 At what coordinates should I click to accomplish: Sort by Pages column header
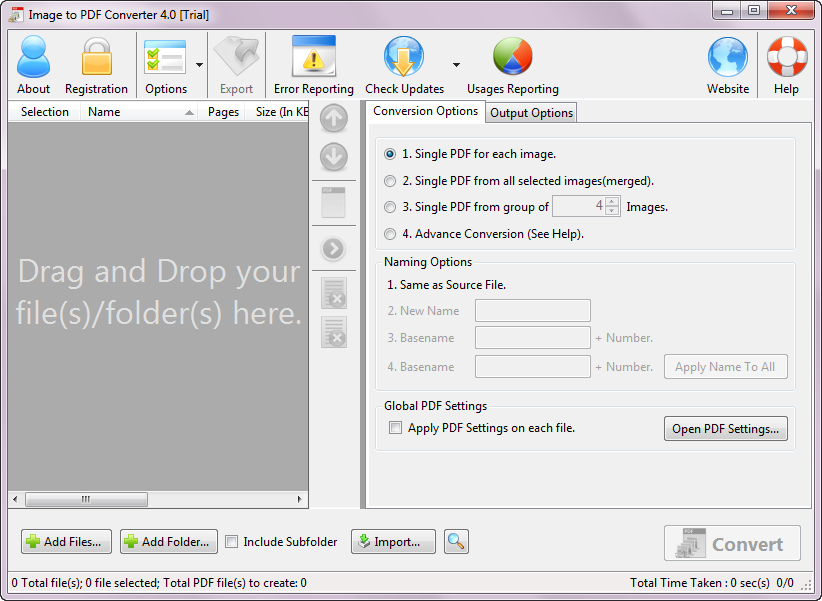222,112
